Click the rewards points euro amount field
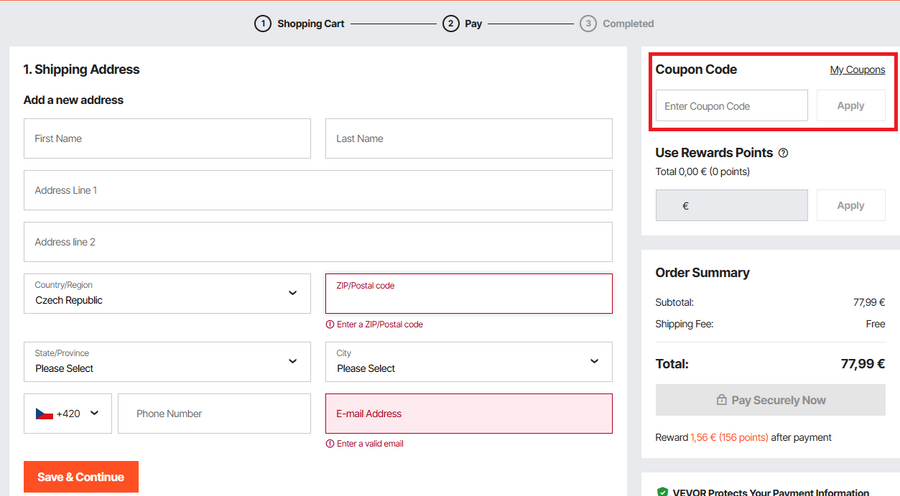900x496 pixels. click(731, 206)
